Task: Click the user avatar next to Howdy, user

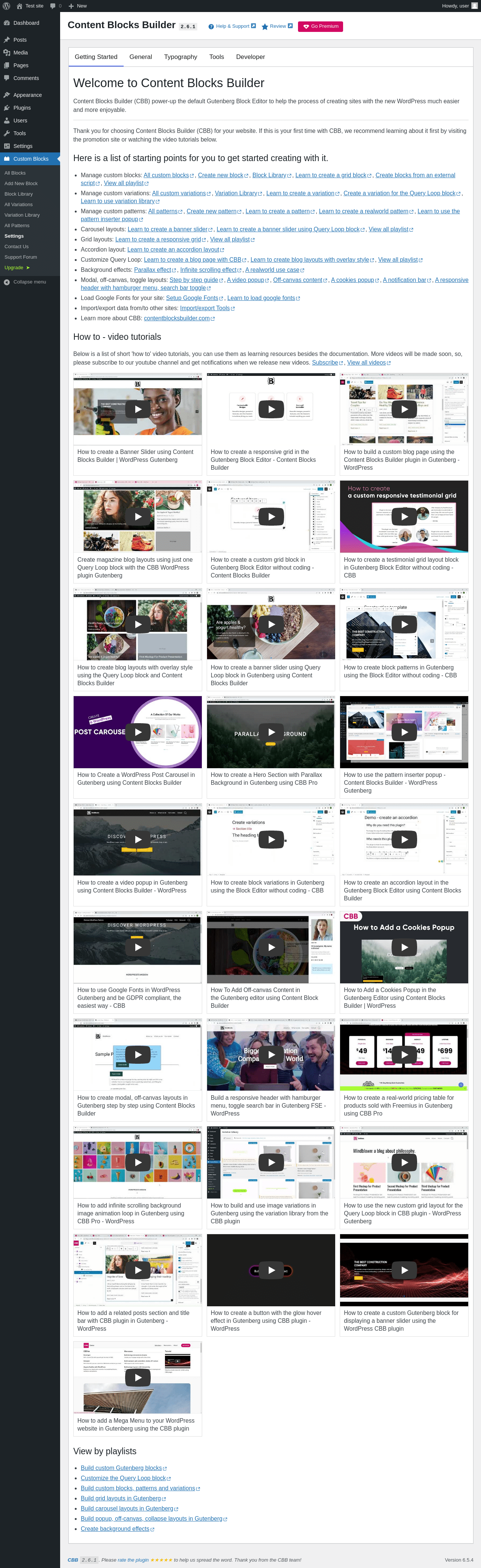Action: [x=474, y=6]
